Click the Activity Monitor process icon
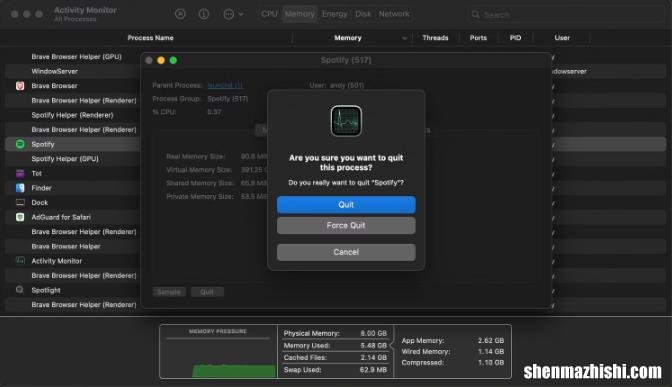The image size is (672, 387). (x=20, y=261)
